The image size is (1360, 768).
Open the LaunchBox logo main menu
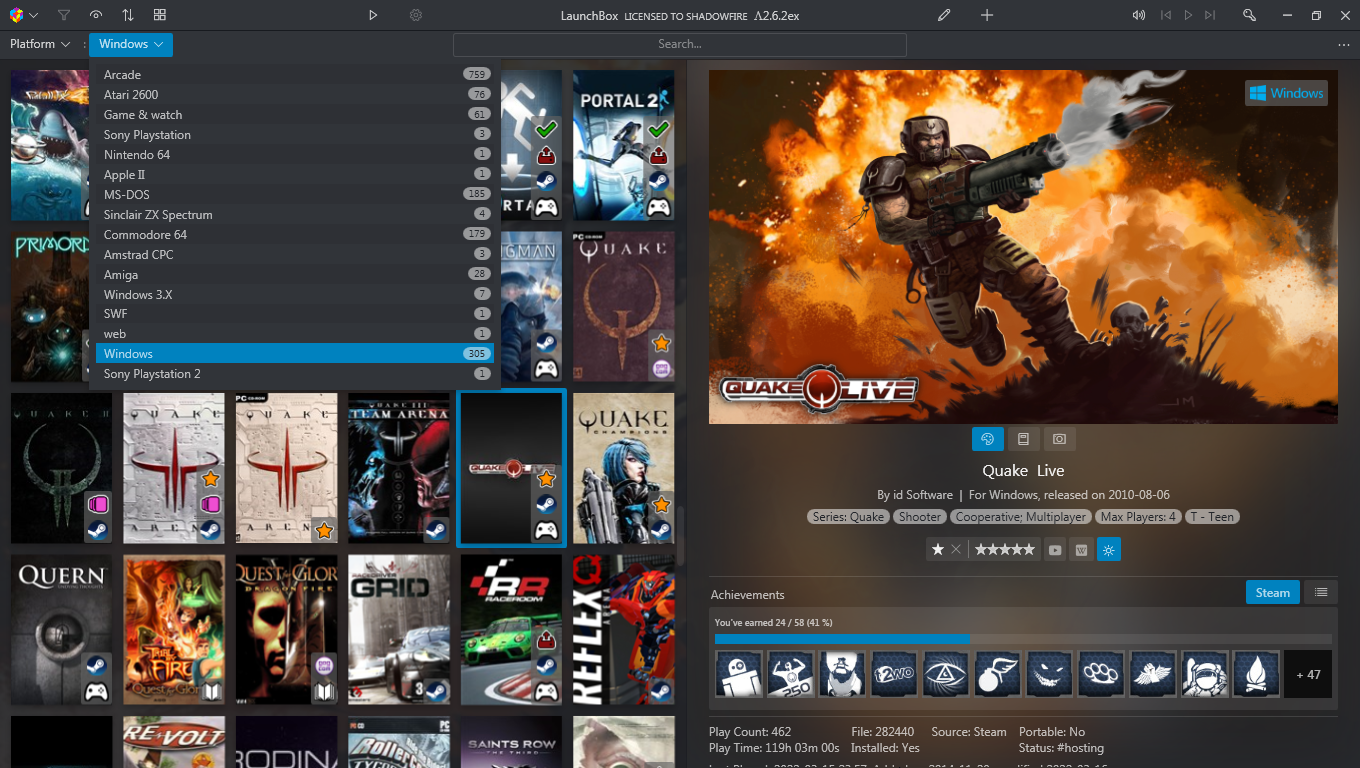[x=23, y=15]
